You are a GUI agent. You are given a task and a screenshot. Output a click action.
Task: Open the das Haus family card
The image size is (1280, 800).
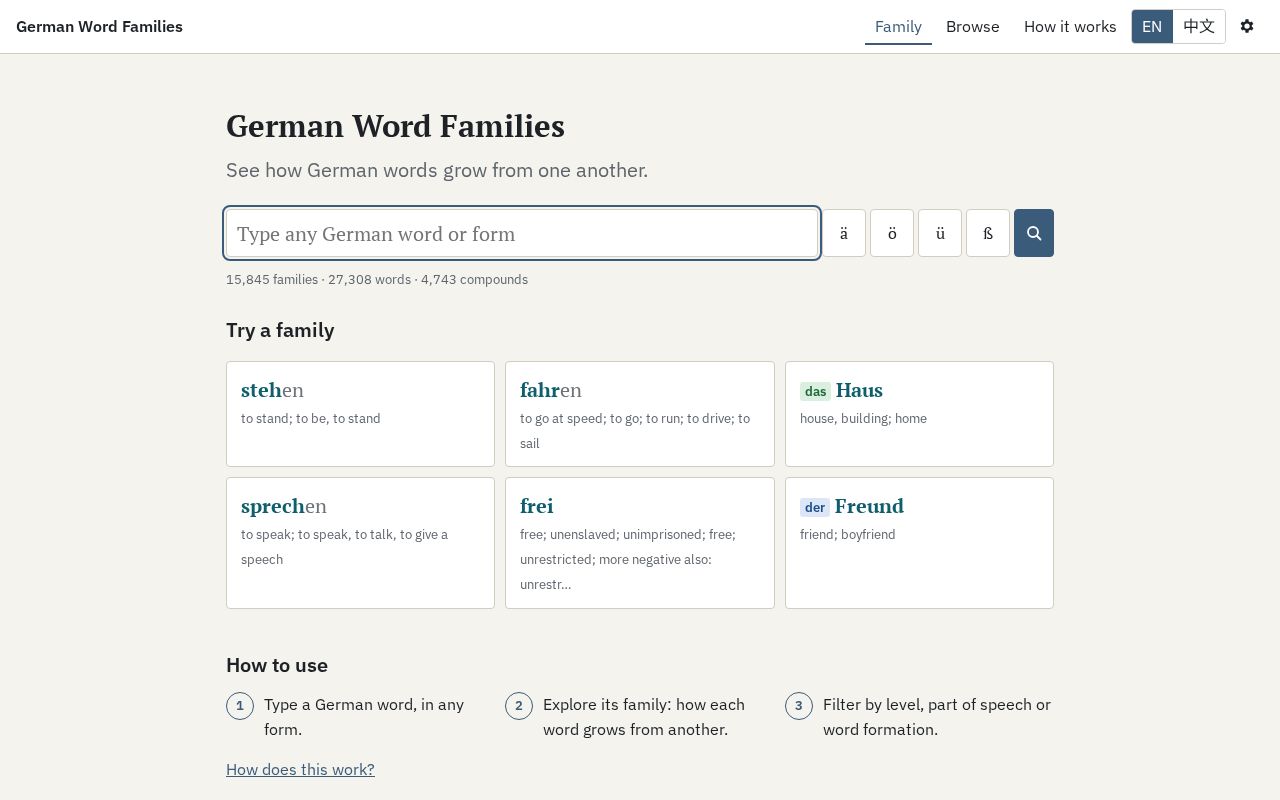click(x=919, y=414)
